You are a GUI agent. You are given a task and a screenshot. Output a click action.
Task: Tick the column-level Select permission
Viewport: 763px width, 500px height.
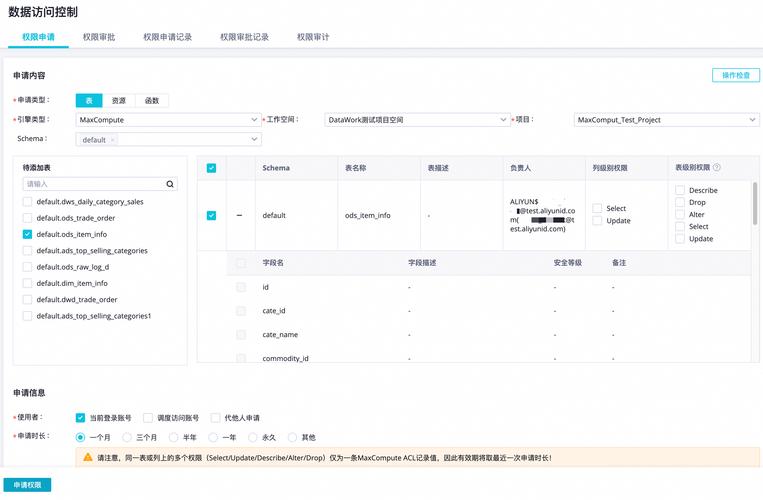click(597, 208)
